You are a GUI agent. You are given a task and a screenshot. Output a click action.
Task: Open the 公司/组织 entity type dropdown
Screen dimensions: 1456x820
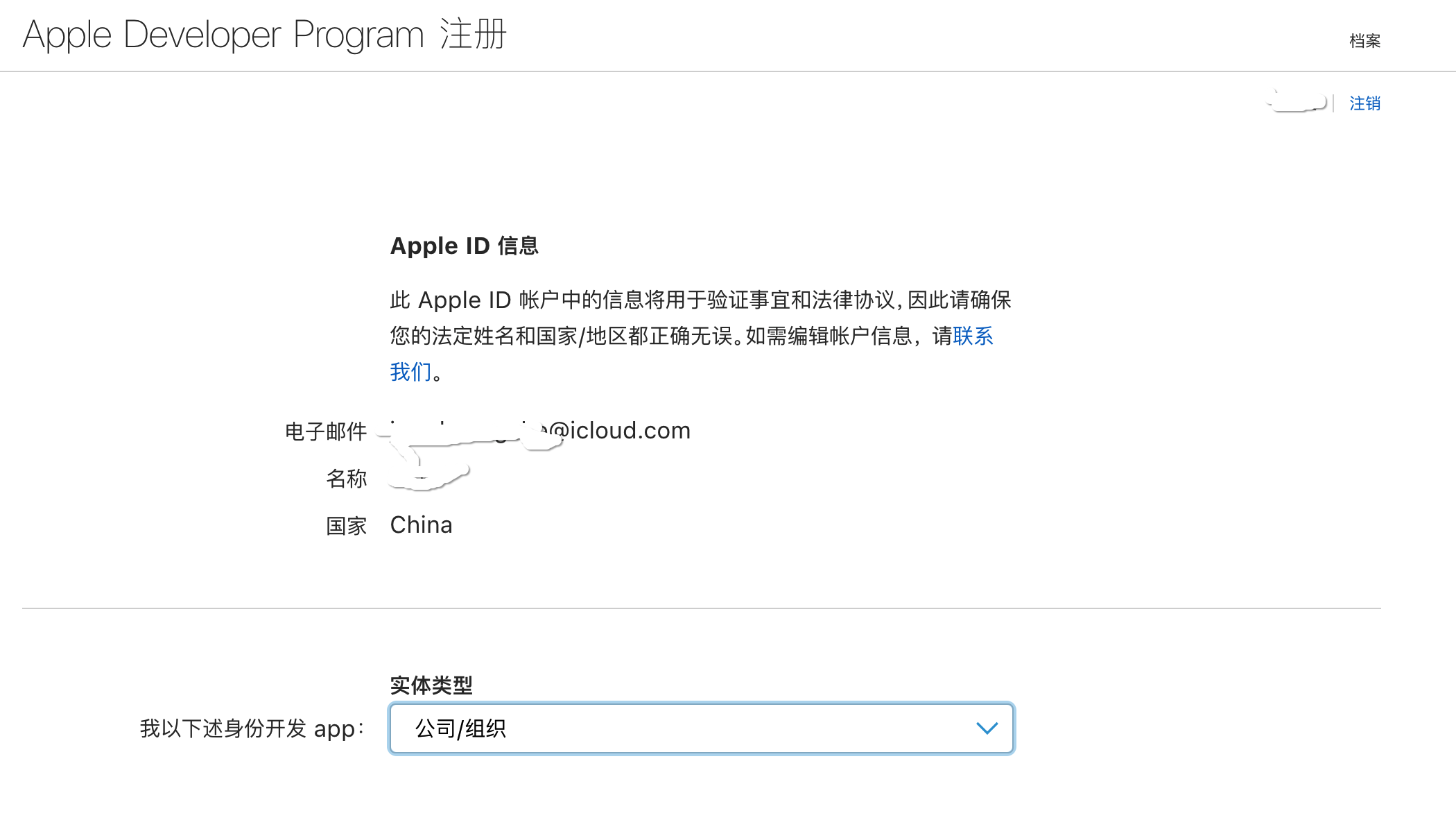click(x=700, y=728)
